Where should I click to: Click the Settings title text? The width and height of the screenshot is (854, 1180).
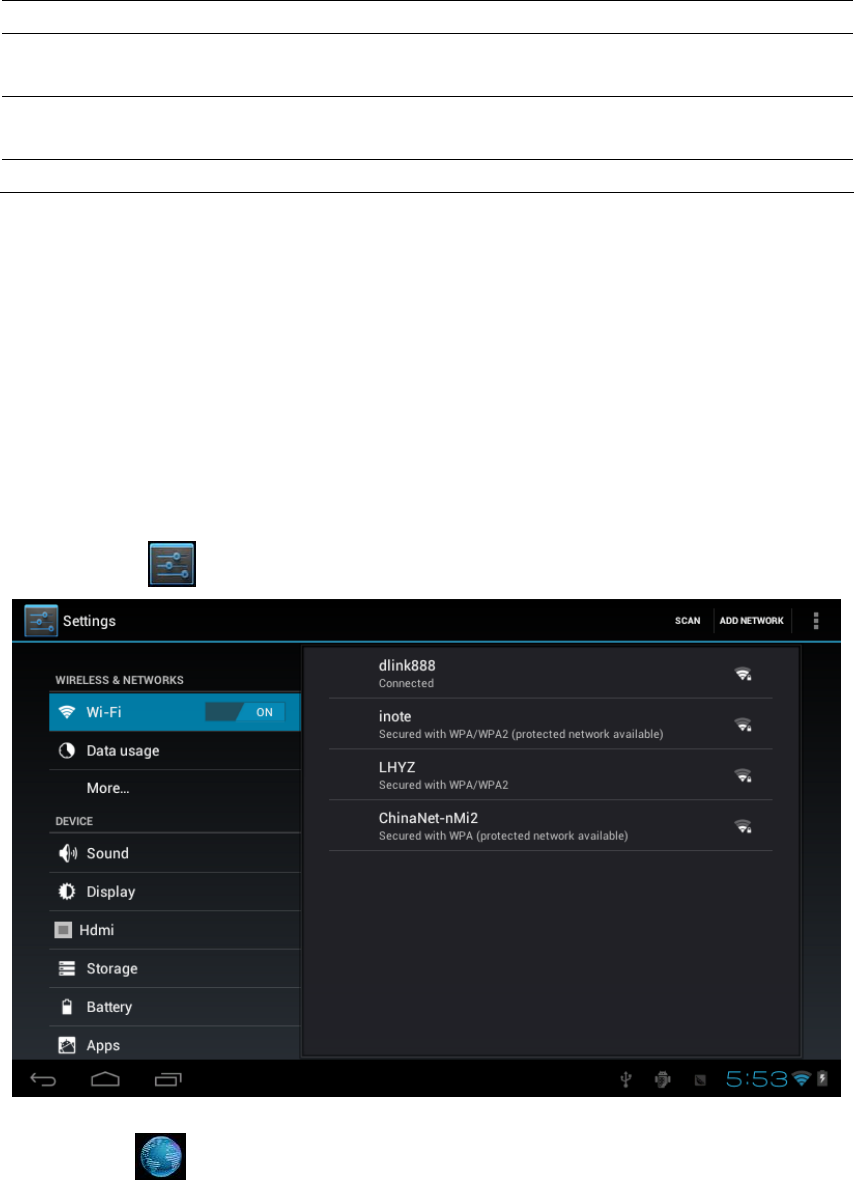click(89, 621)
